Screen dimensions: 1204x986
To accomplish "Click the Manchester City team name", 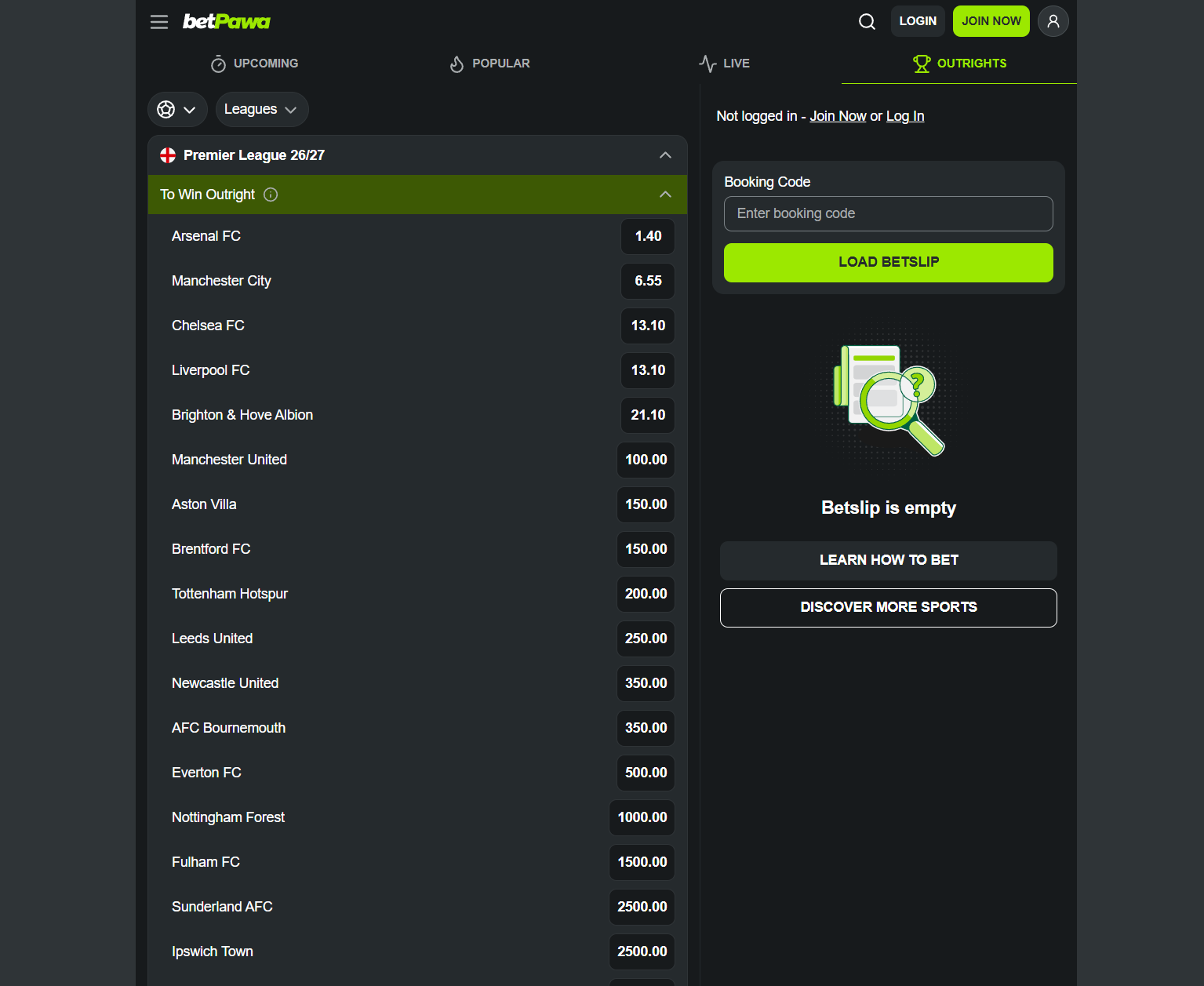I will tap(221, 281).
